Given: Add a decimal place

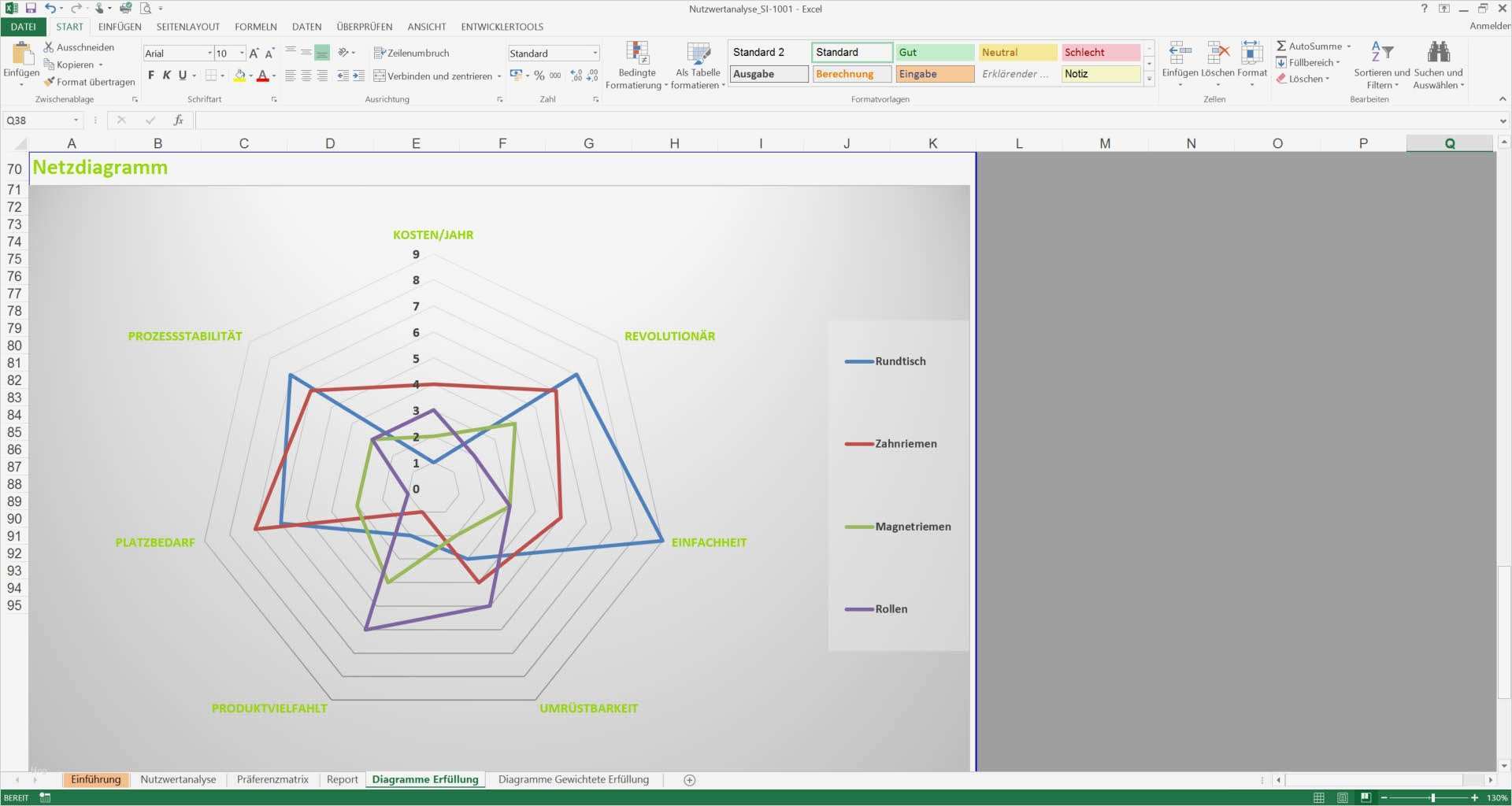Looking at the screenshot, I should [x=576, y=76].
